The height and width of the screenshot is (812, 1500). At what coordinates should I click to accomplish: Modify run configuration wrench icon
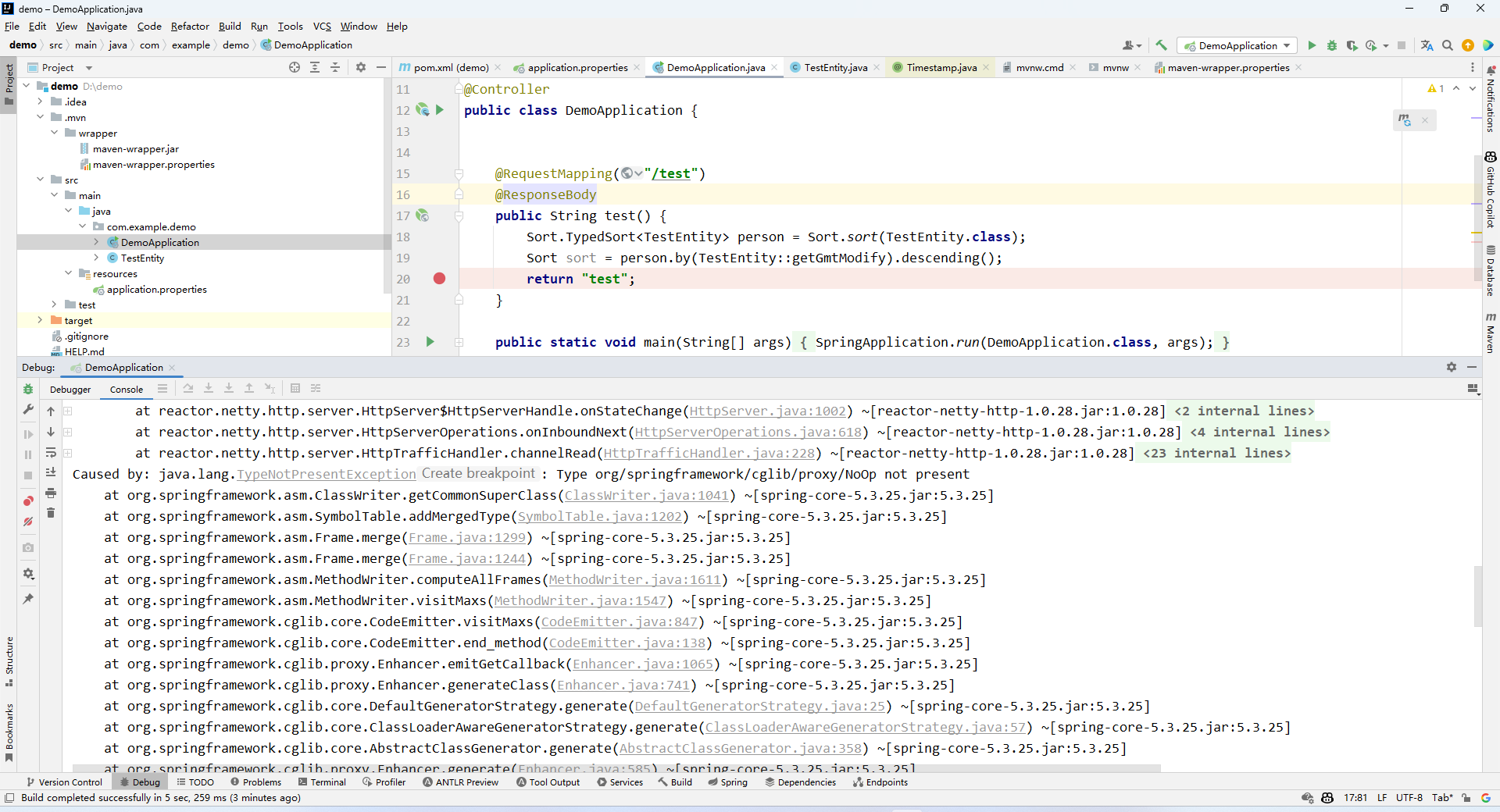click(28, 409)
